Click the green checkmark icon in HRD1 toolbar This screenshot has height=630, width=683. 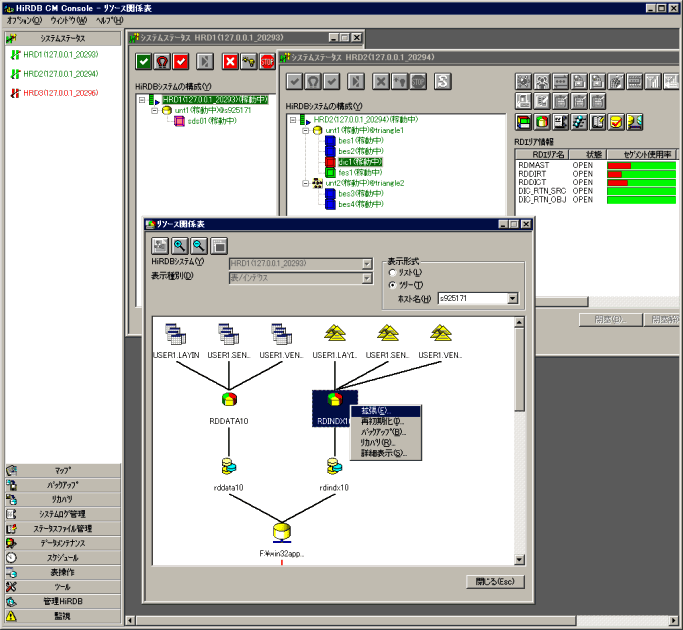[x=144, y=62]
